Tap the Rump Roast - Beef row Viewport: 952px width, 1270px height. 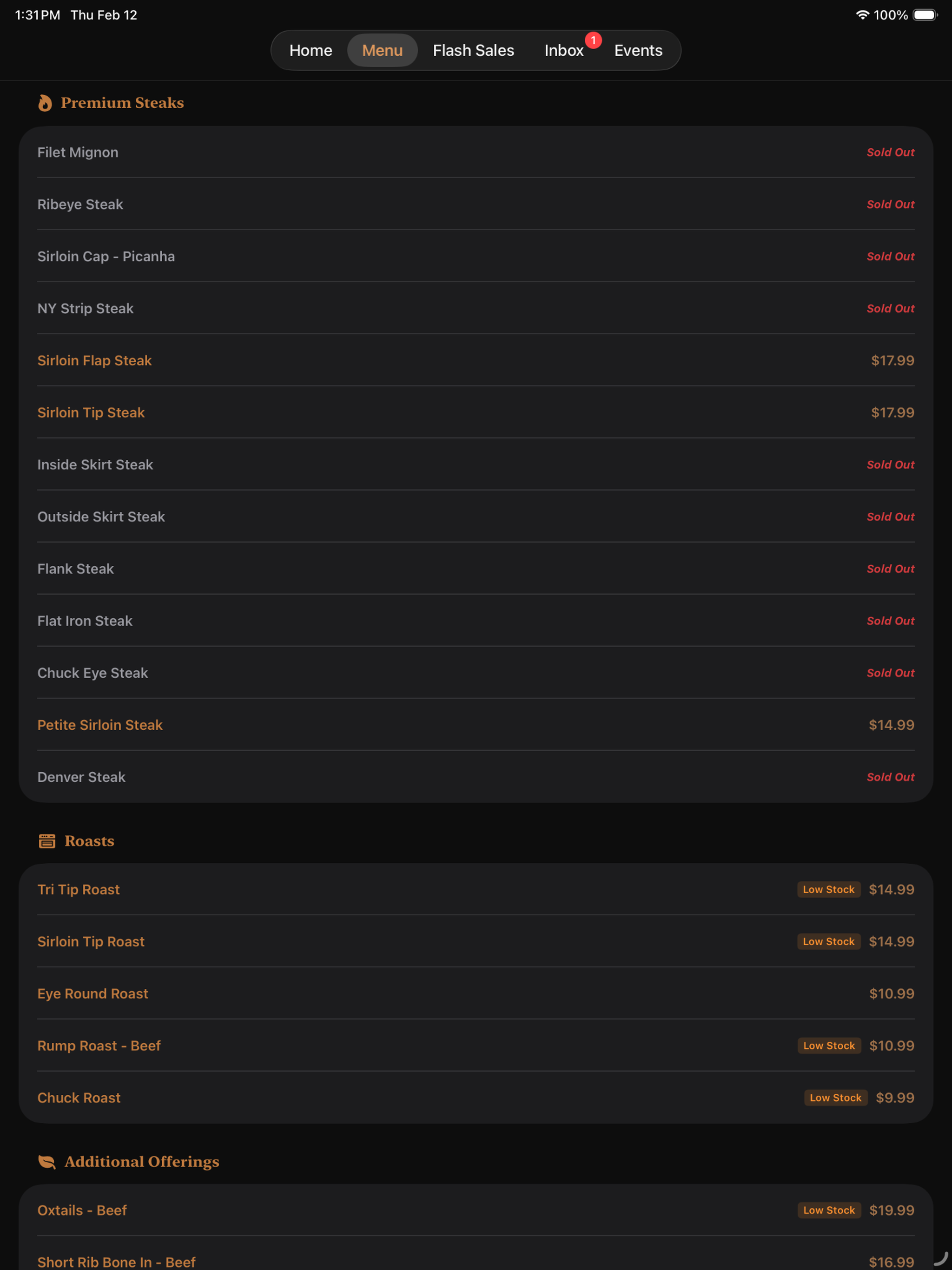[x=476, y=1045]
